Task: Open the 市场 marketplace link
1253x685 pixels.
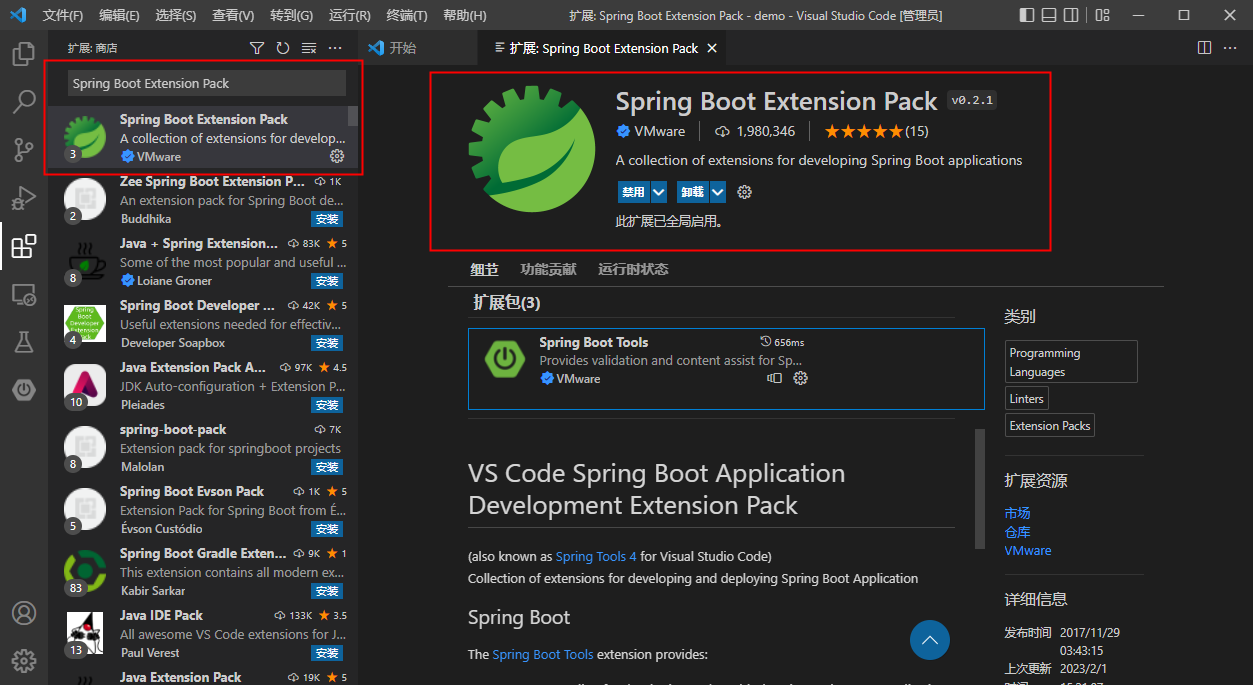Action: (x=1017, y=513)
